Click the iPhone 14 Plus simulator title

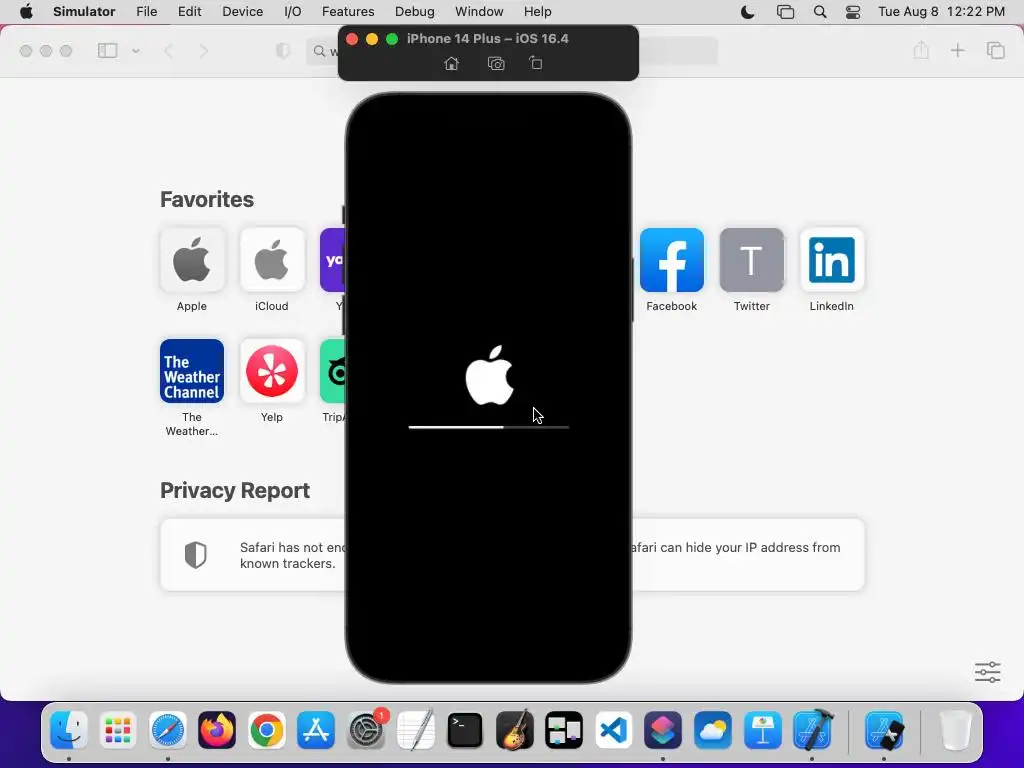tap(488, 39)
